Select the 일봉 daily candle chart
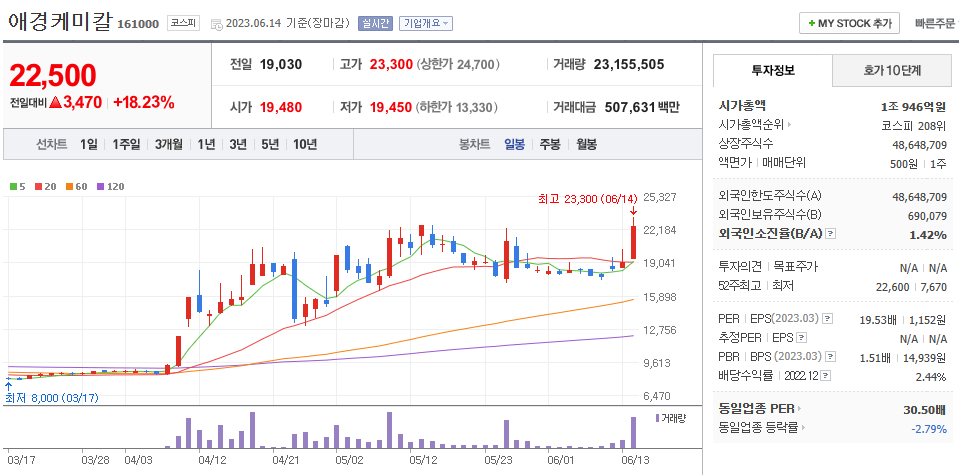Viewport: 959px width, 475px height. (x=514, y=145)
